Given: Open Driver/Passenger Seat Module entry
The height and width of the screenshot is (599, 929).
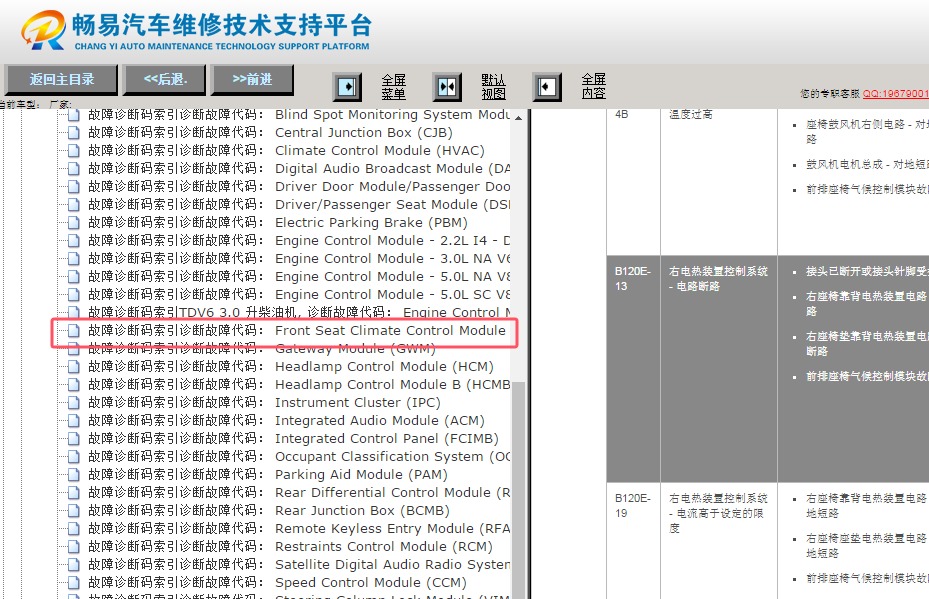Looking at the screenshot, I should pos(299,204).
